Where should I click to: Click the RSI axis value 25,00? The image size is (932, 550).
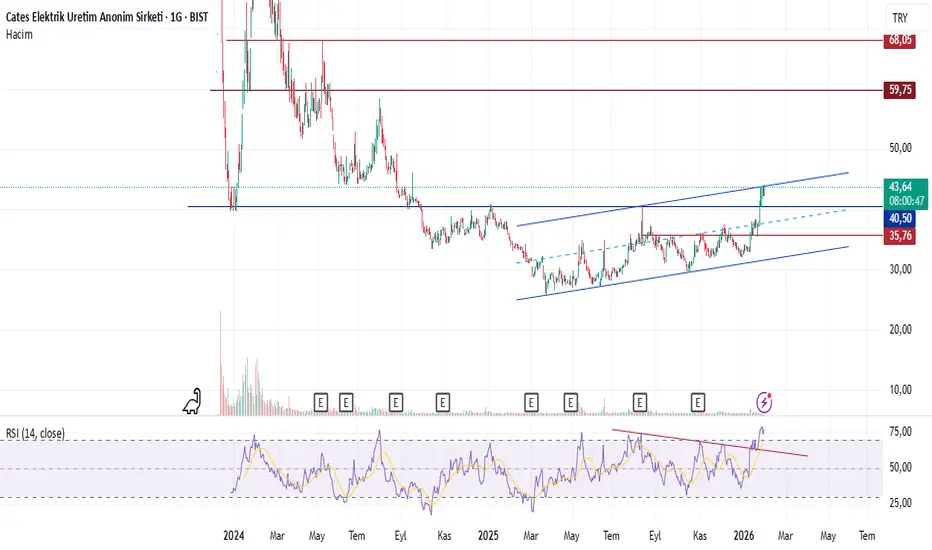900,503
